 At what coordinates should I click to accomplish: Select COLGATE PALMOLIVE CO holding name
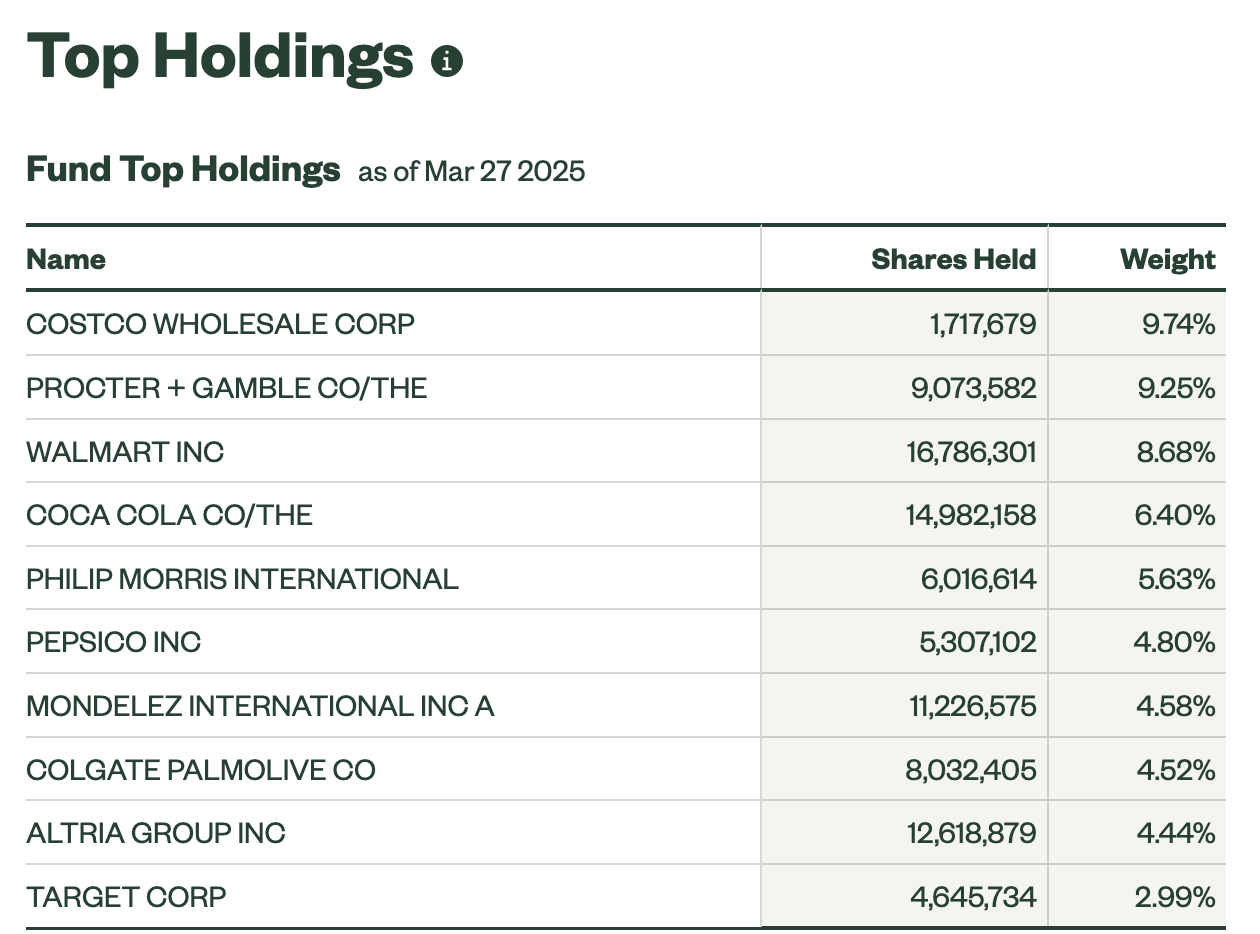click(x=201, y=770)
